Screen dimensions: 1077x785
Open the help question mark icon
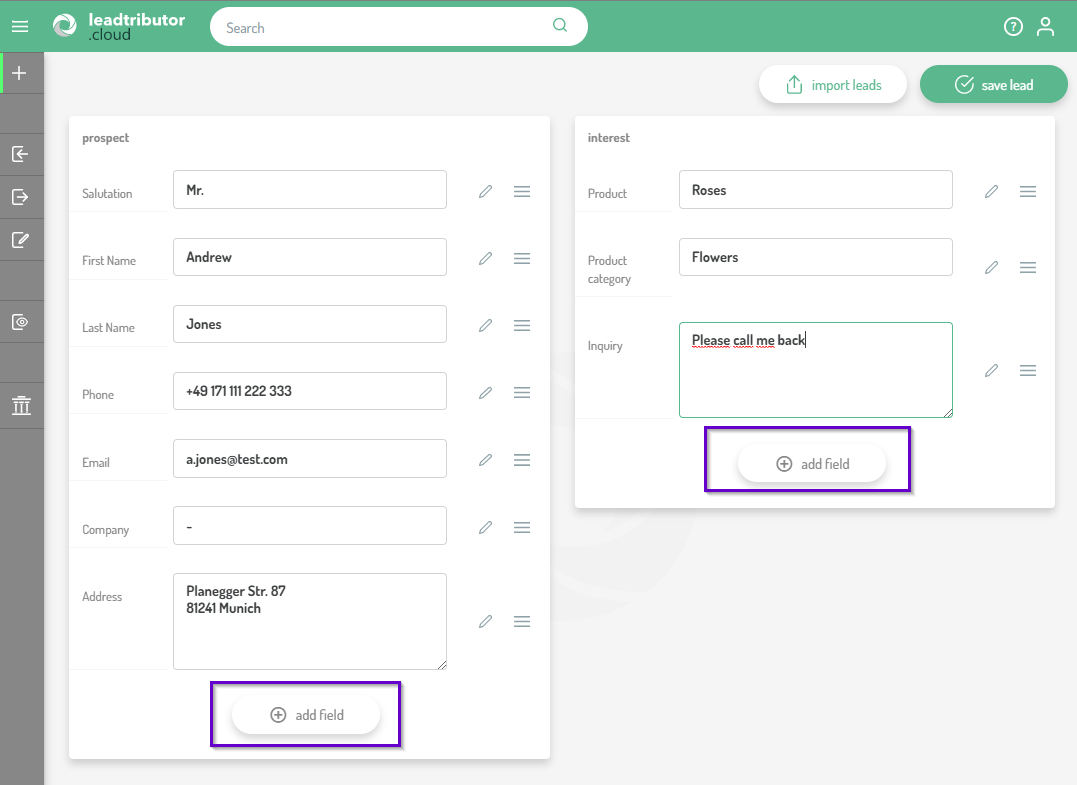point(1013,27)
